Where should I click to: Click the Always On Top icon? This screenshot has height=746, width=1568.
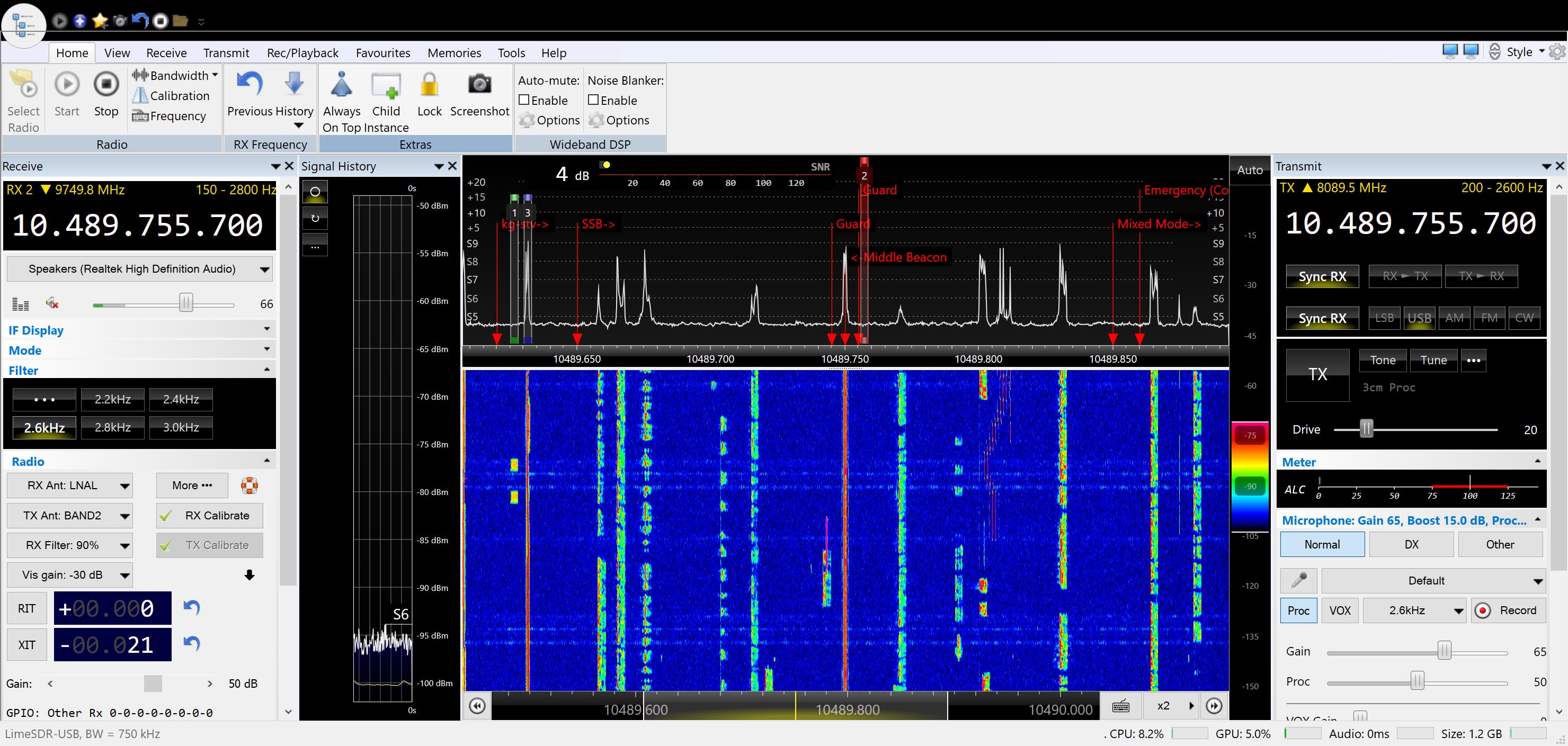342,85
